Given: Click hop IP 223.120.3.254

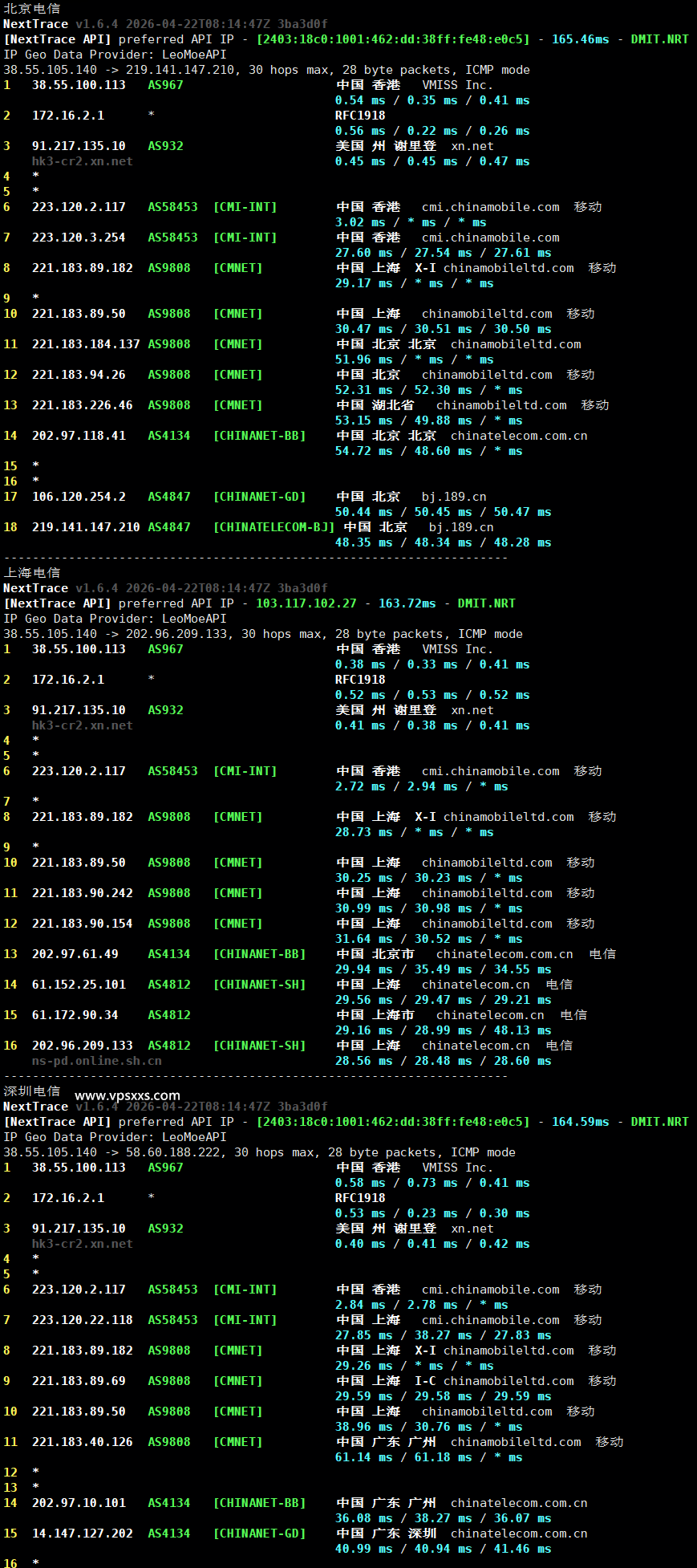Looking at the screenshot, I should 79,238.
